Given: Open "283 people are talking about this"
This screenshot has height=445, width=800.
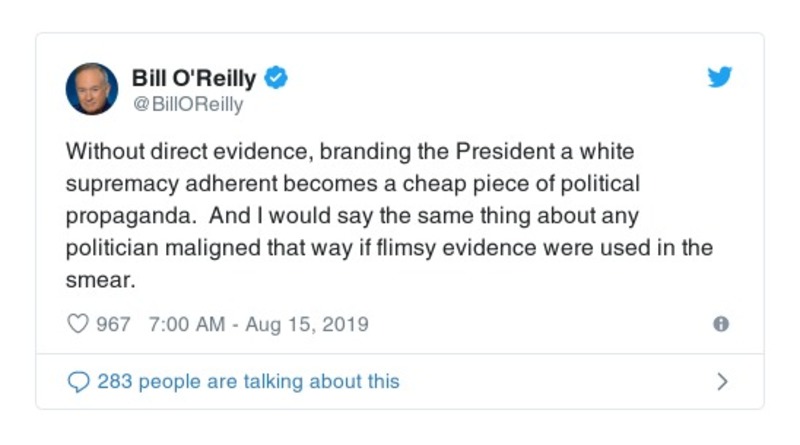Looking at the screenshot, I should [x=248, y=381].
